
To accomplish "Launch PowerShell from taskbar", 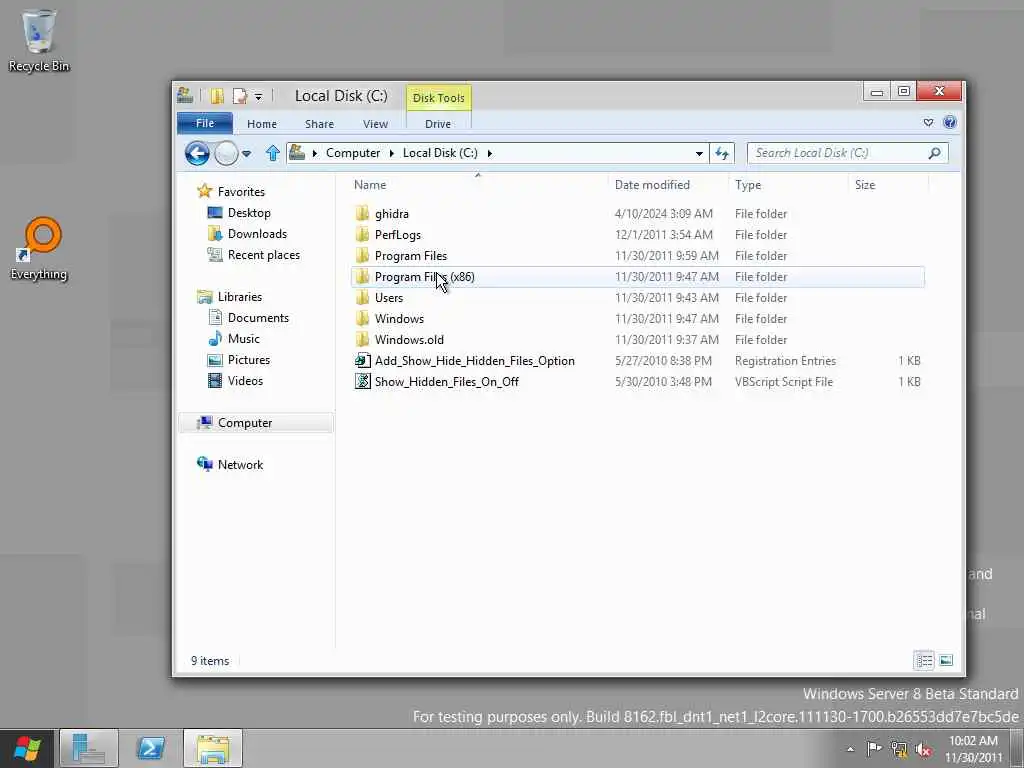I will coord(150,748).
